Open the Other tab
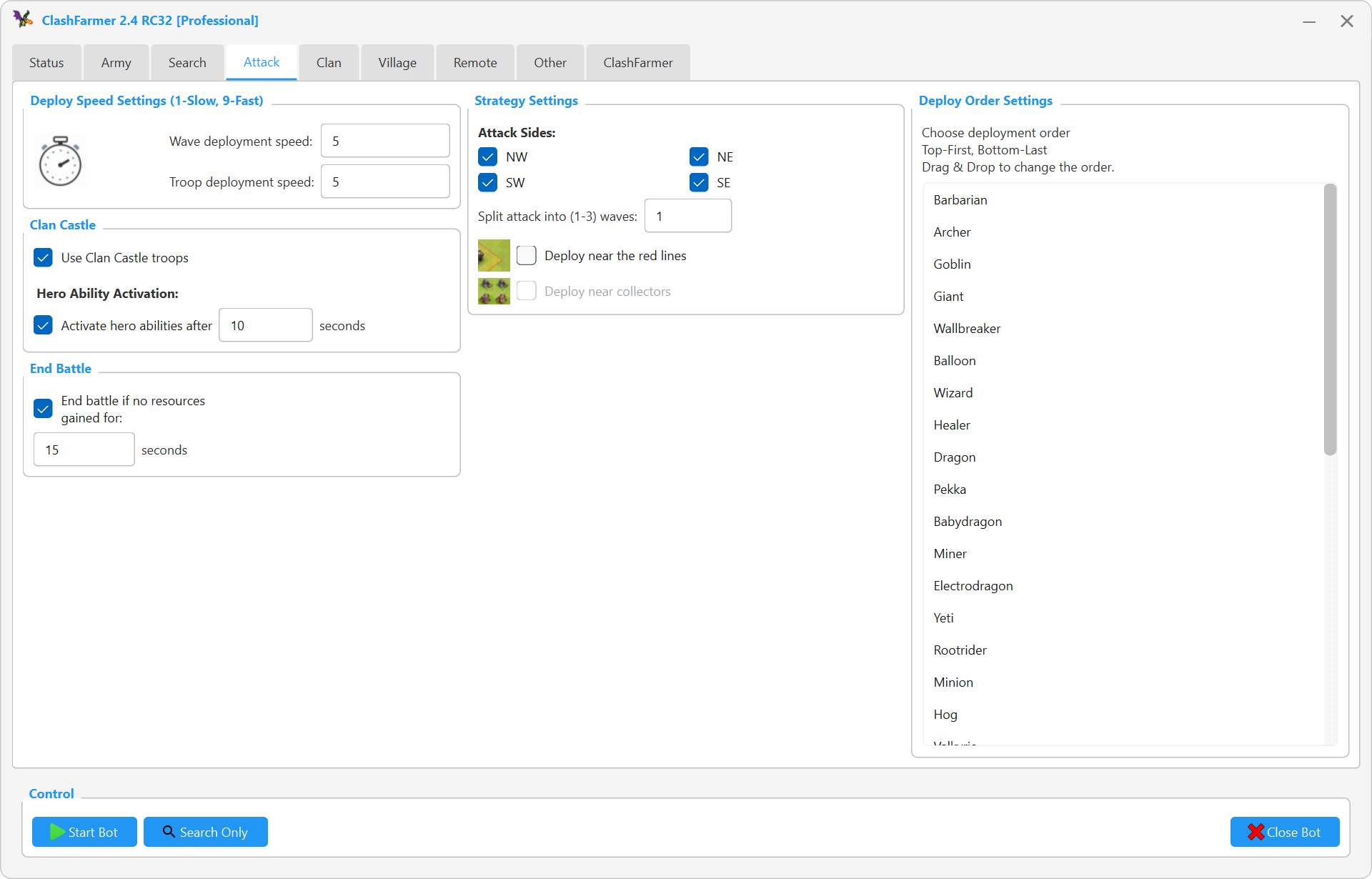1372x879 pixels. click(550, 63)
